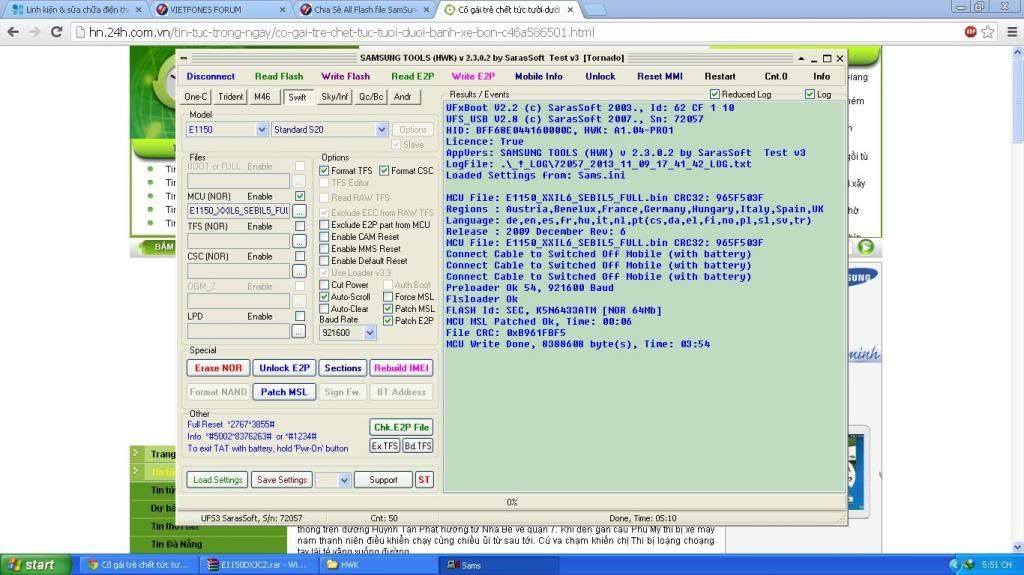The height and width of the screenshot is (575, 1024).
Task: Click Save Settings button
Action: point(282,480)
